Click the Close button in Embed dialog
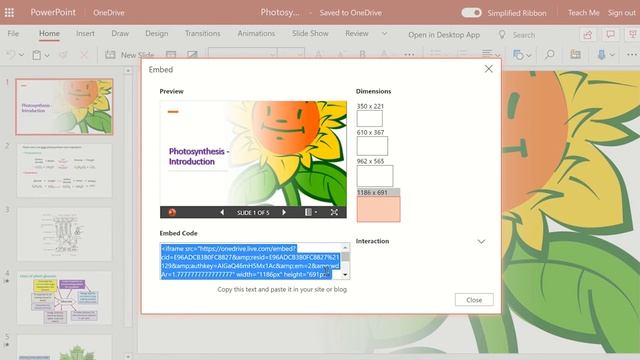This screenshot has width=640, height=360. tap(474, 300)
